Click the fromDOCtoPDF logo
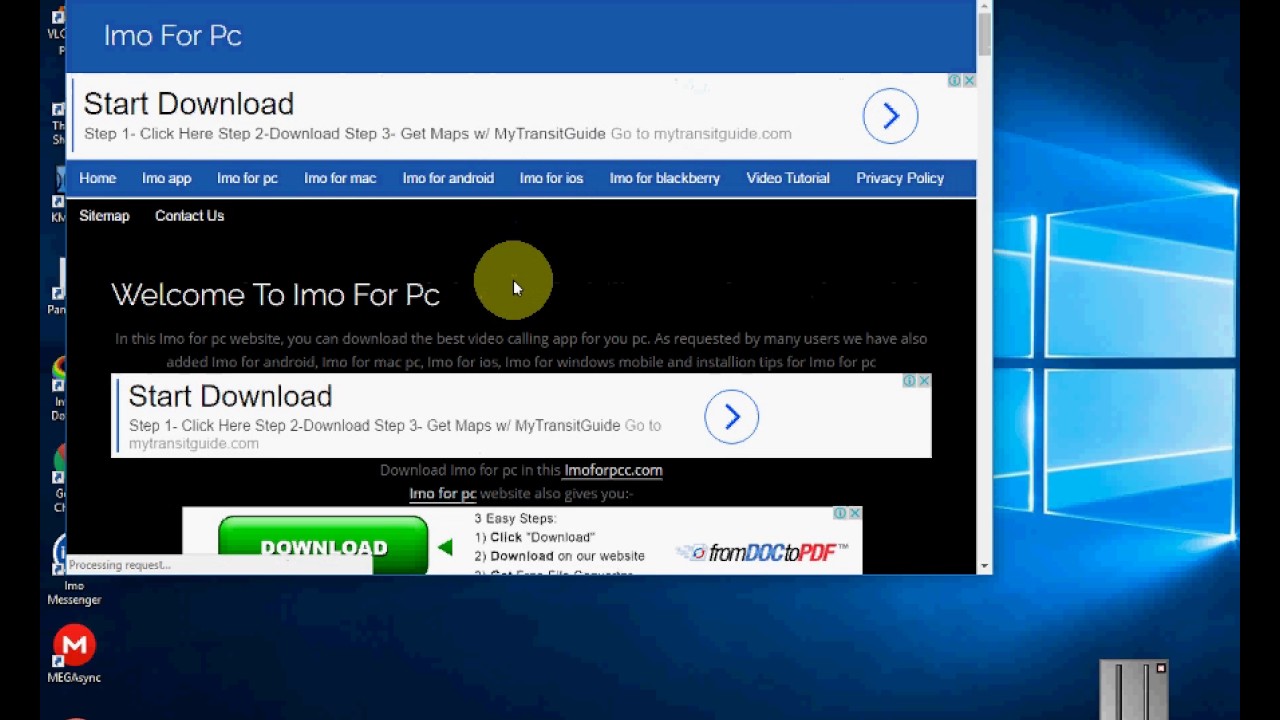 pyautogui.click(x=762, y=552)
